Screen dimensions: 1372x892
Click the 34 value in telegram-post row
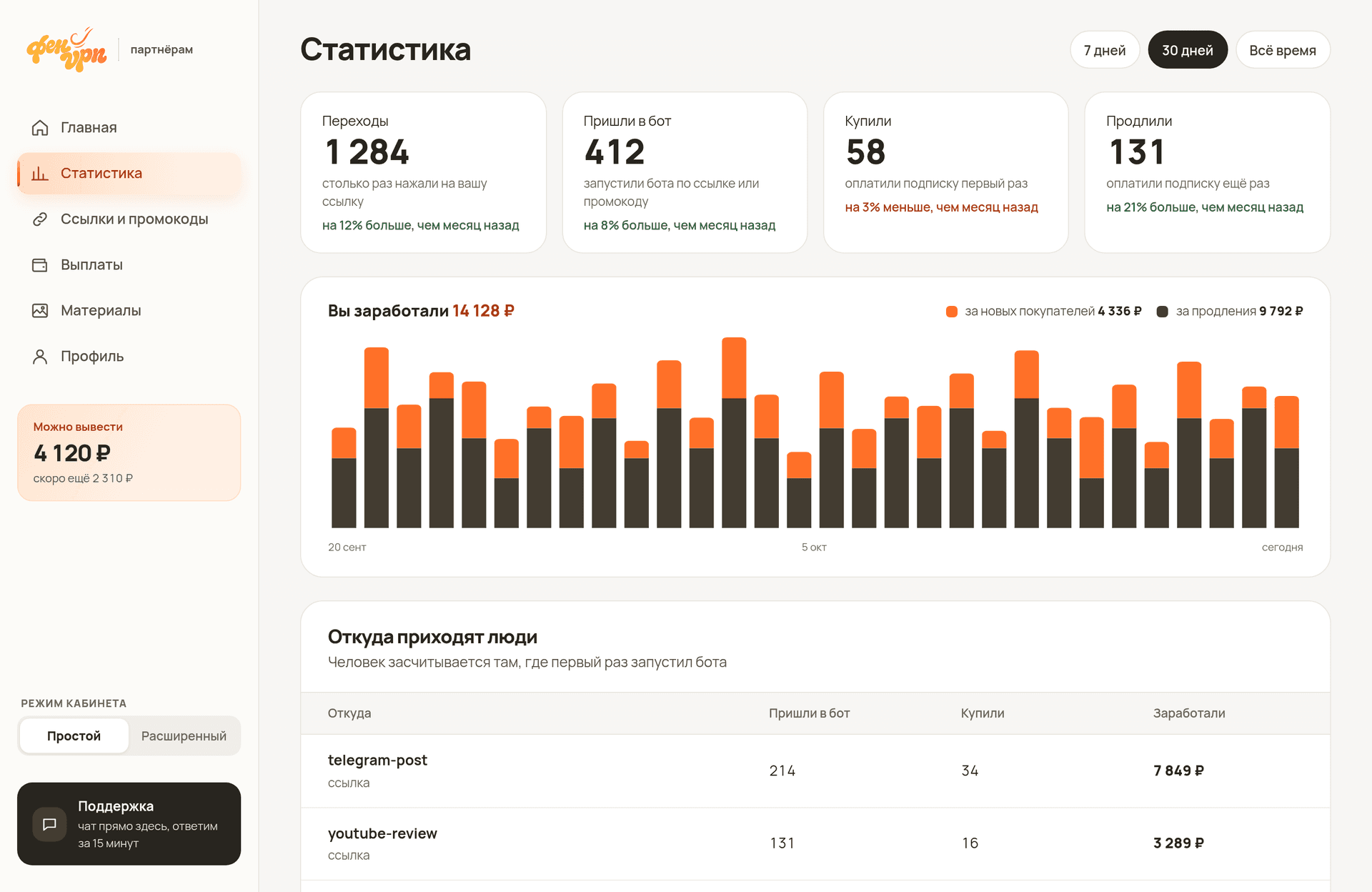click(970, 771)
